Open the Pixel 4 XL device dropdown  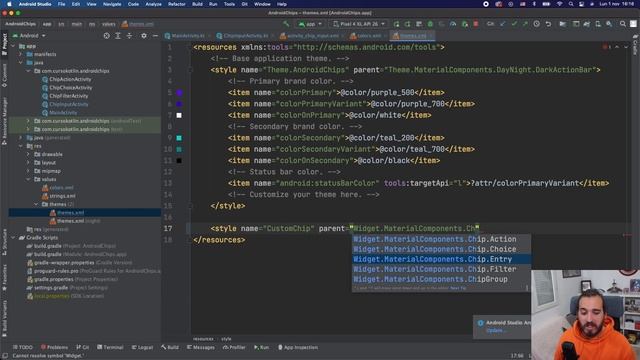point(359,24)
